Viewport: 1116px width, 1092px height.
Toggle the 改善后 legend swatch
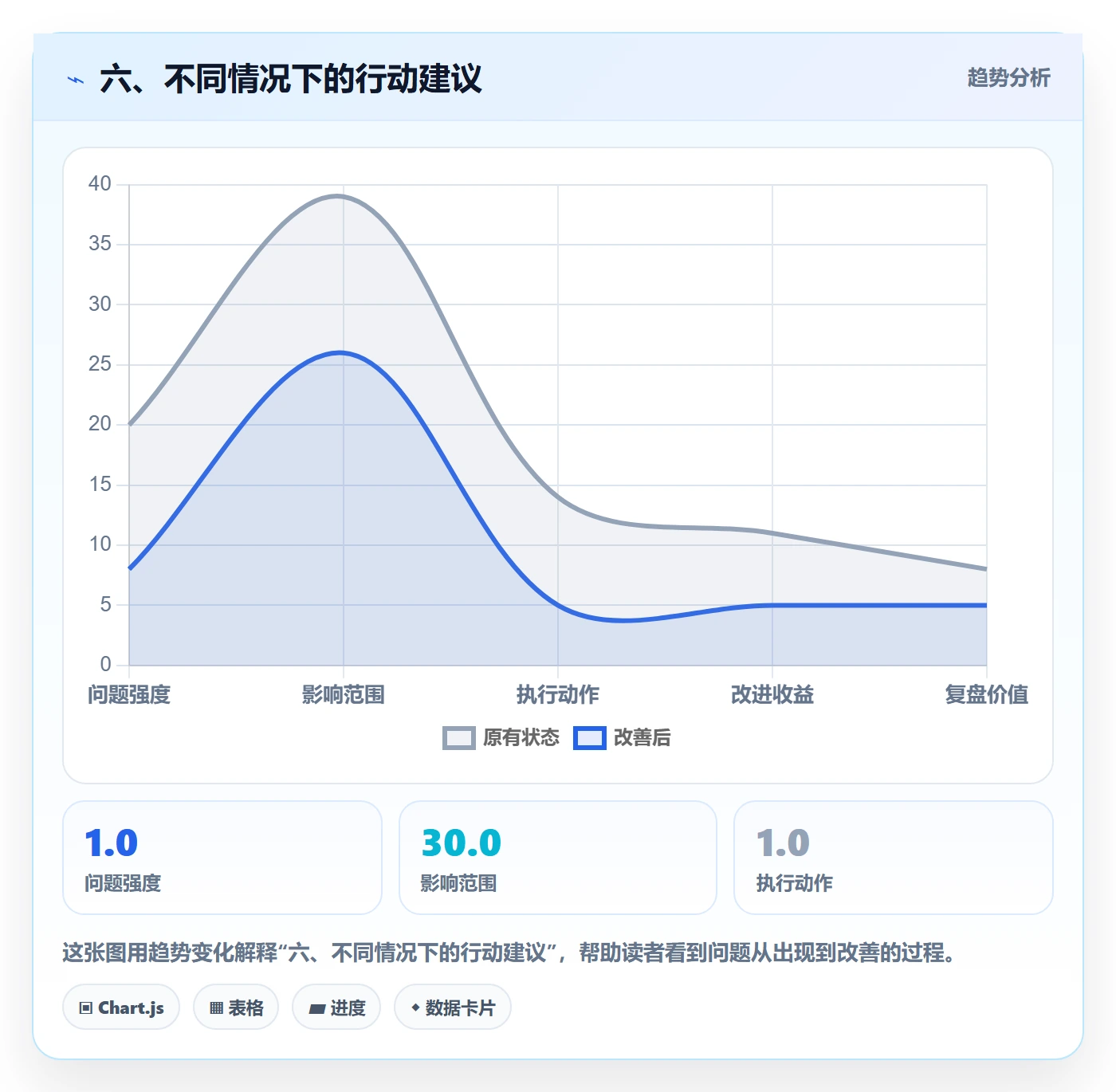pos(590,738)
